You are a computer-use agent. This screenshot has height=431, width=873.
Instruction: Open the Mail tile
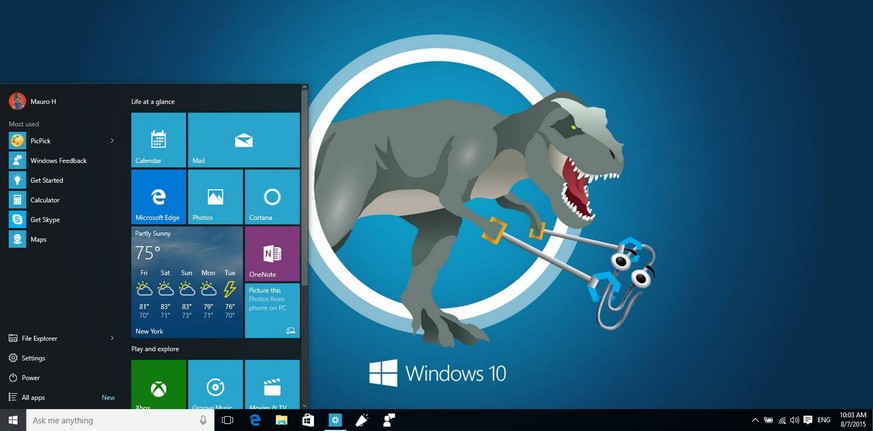pyautogui.click(x=243, y=140)
